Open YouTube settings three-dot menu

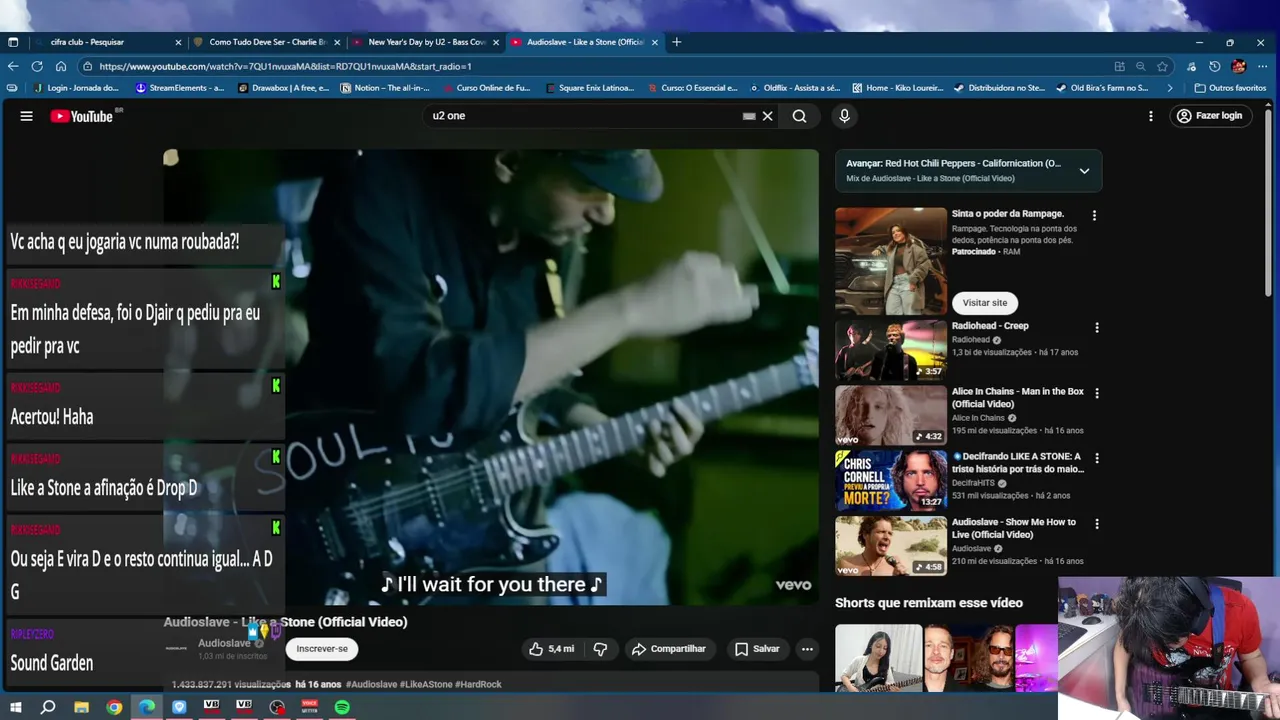(x=1152, y=116)
